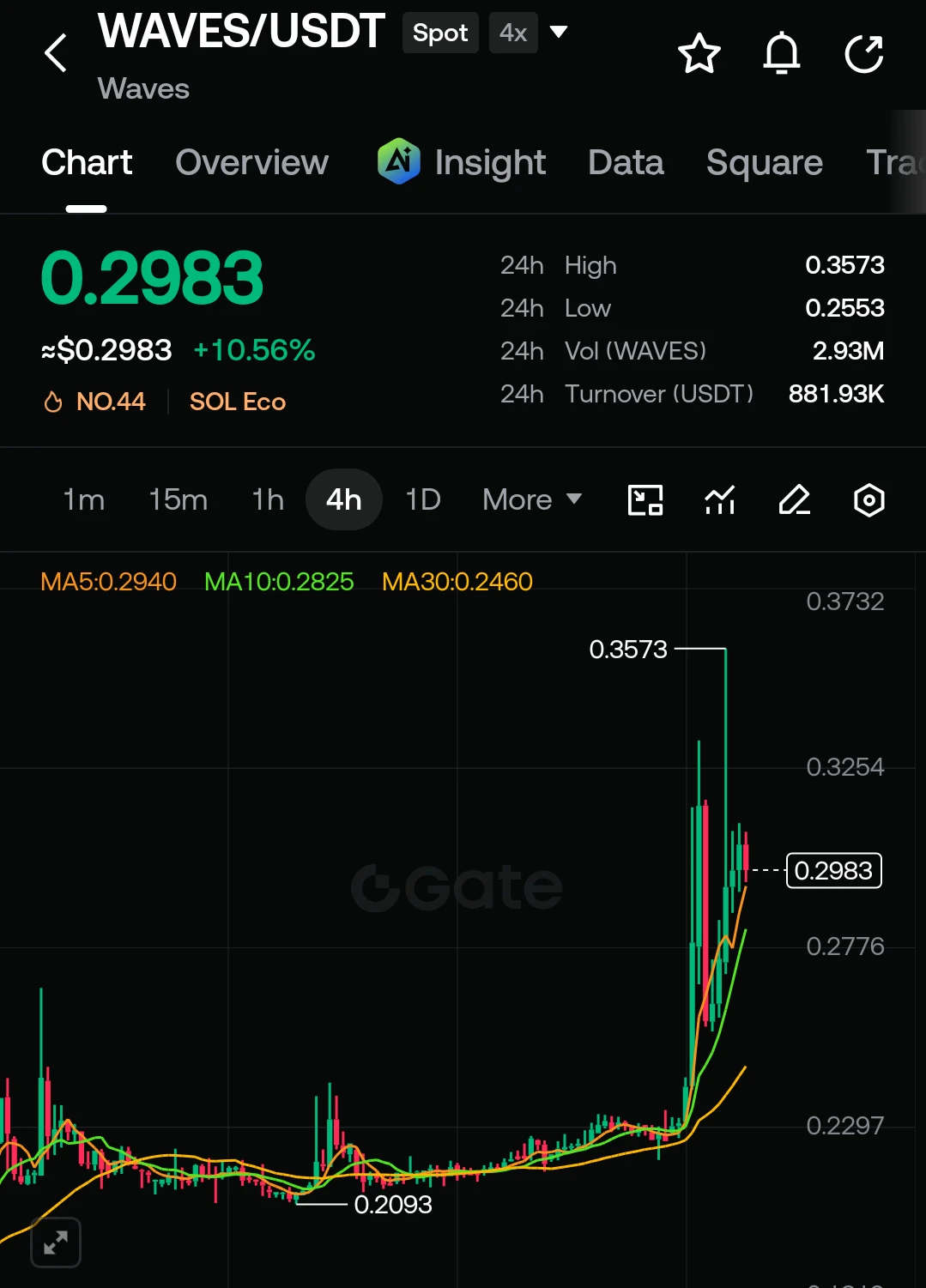Expand chart to fullscreen
Screen dimensions: 926x1288
coord(56,1242)
